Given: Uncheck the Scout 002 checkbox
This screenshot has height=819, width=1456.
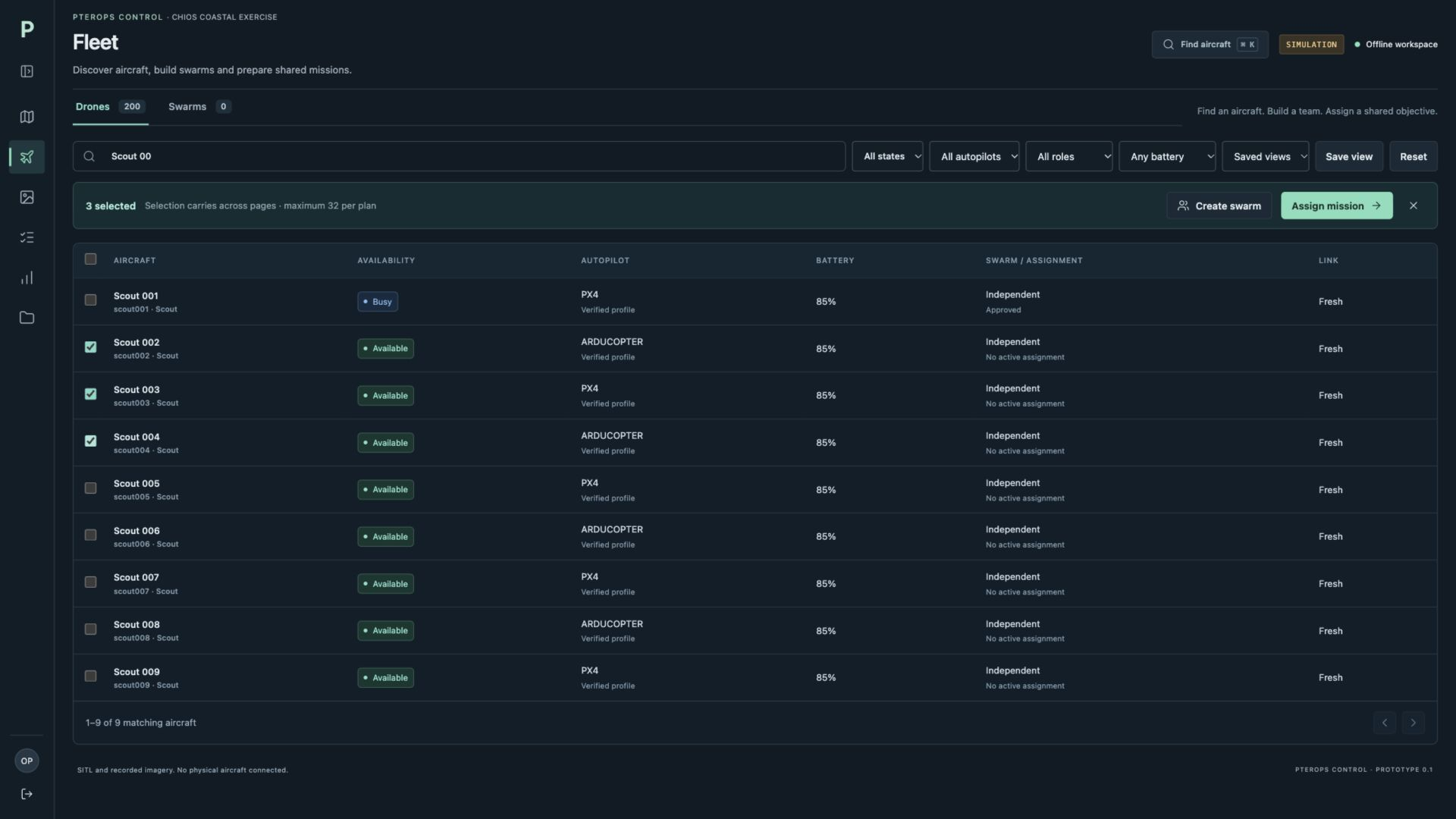Looking at the screenshot, I should (90, 347).
